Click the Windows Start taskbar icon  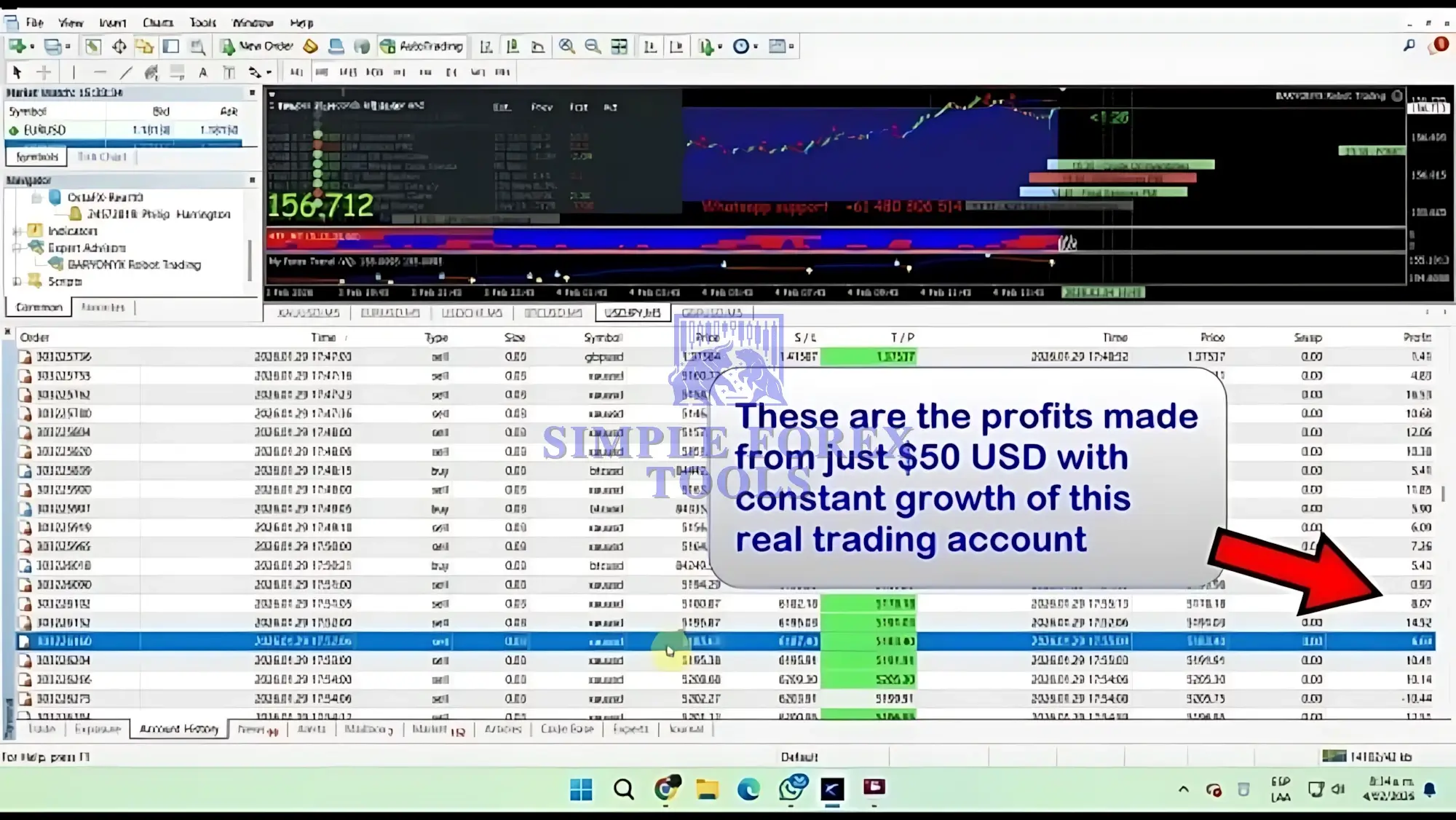581,789
